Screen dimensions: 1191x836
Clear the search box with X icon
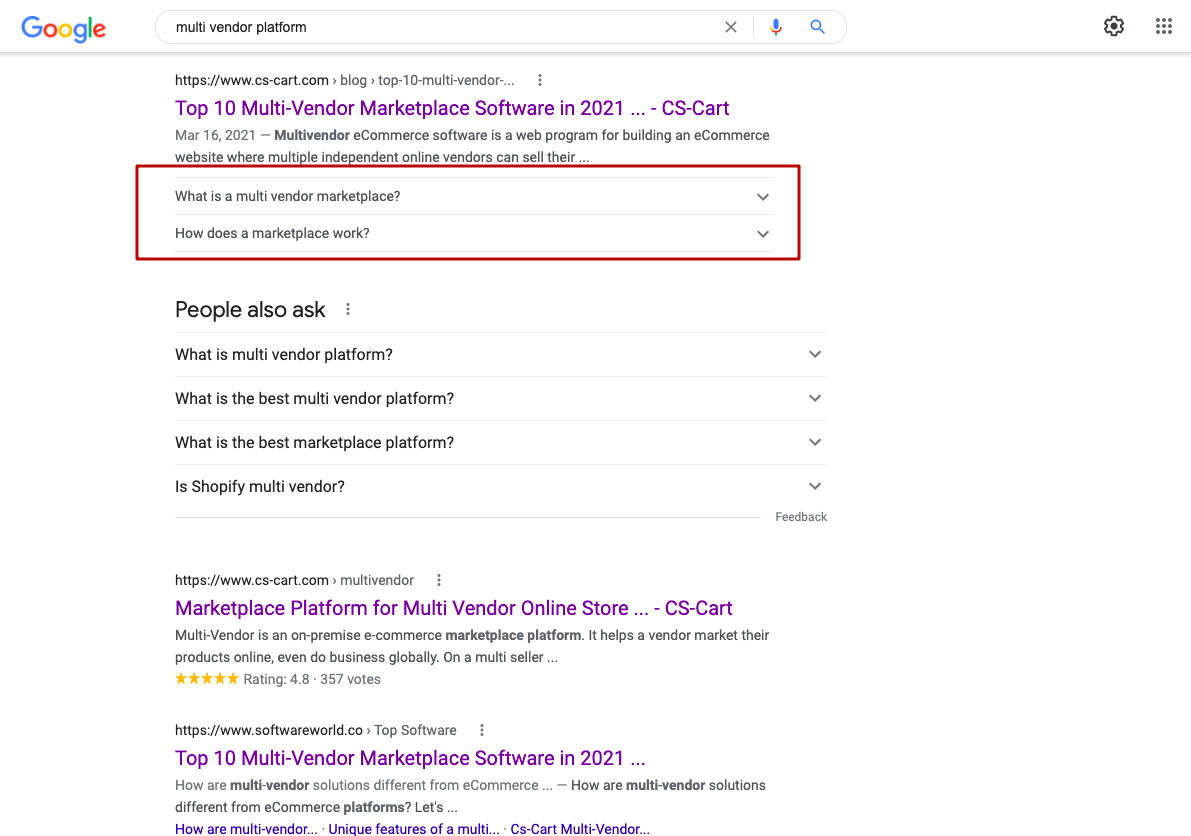tap(731, 27)
